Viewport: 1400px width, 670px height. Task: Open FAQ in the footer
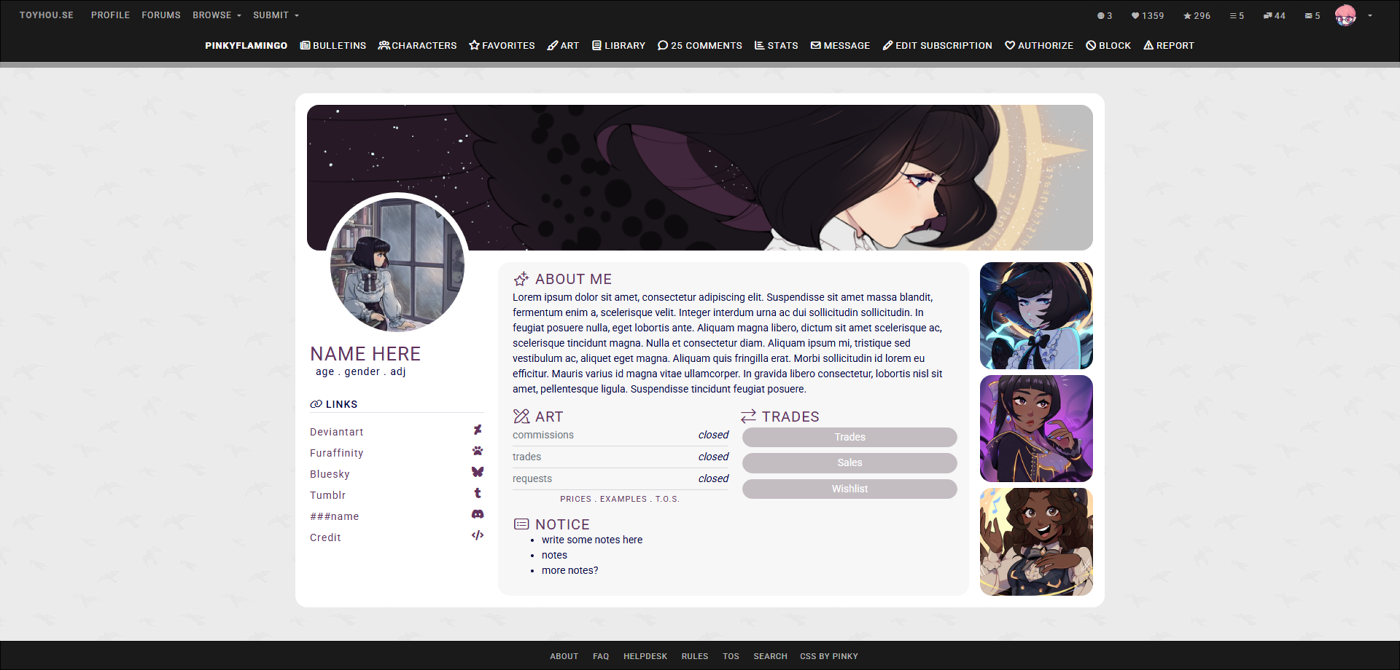pyautogui.click(x=600, y=656)
